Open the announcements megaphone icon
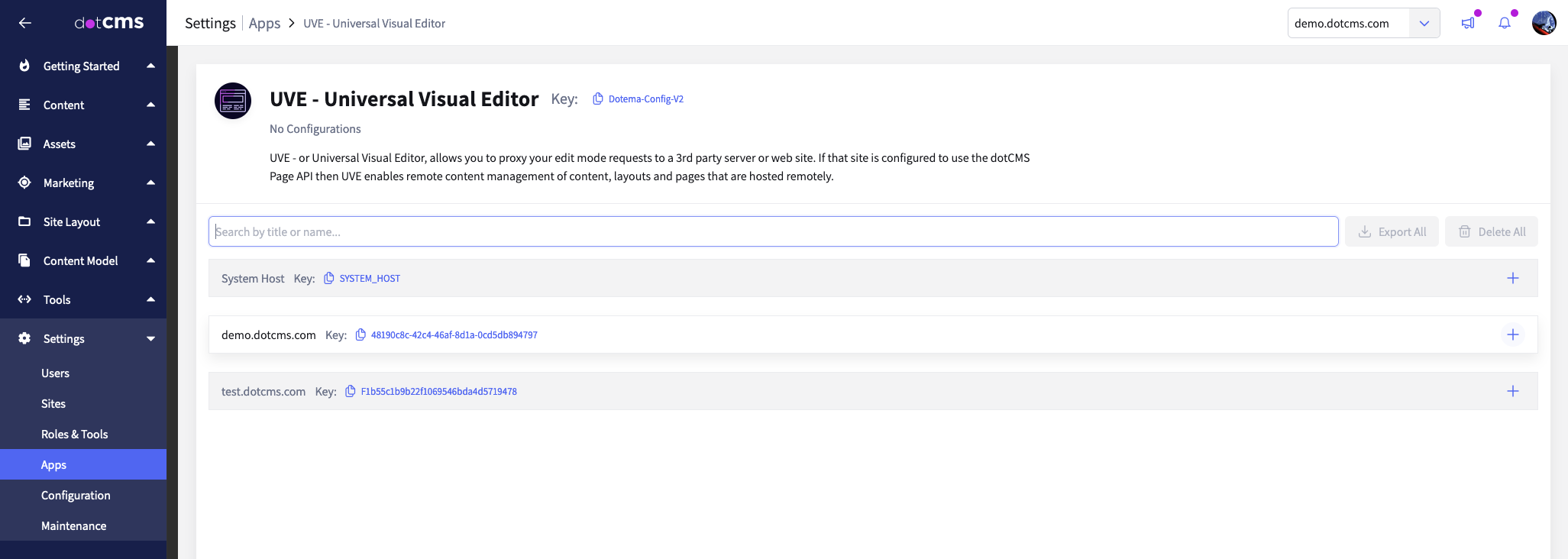The width and height of the screenshot is (1568, 559). (x=1468, y=23)
